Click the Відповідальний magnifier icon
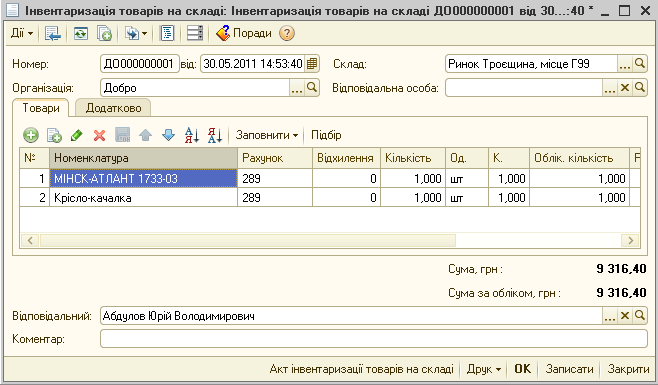658x385 pixels. tap(640, 316)
